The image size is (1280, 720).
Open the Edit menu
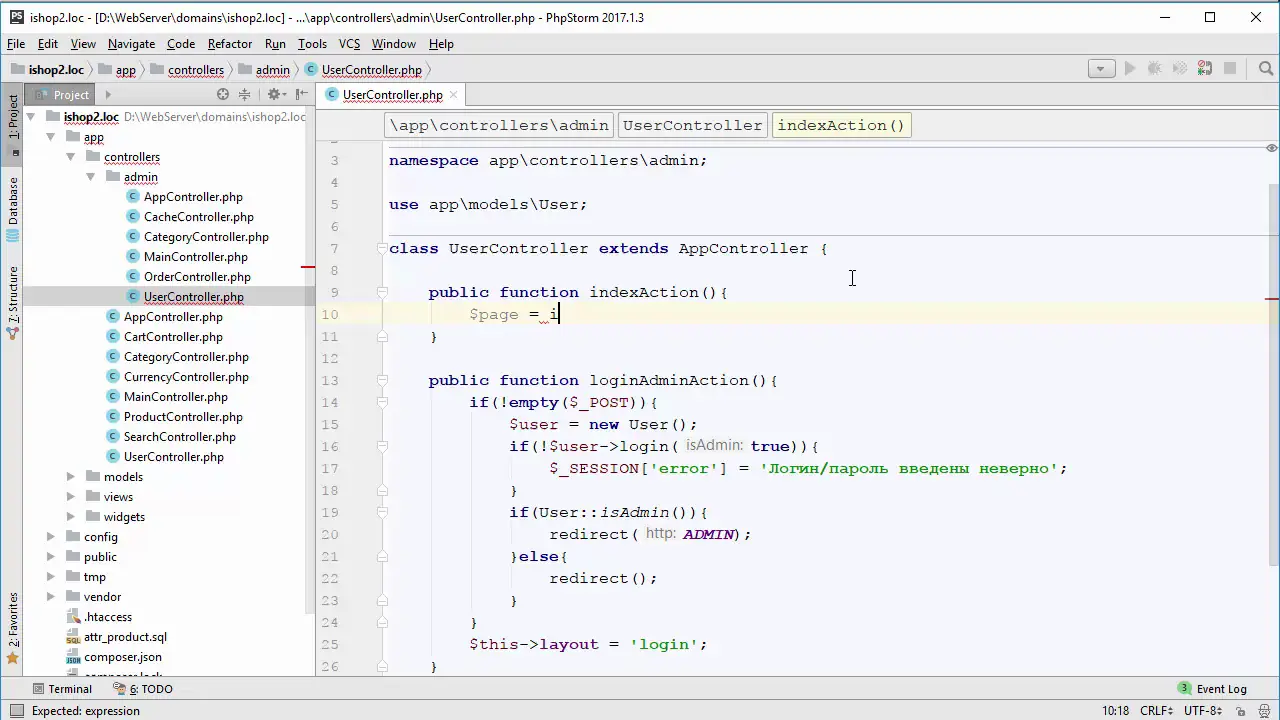pos(48,44)
